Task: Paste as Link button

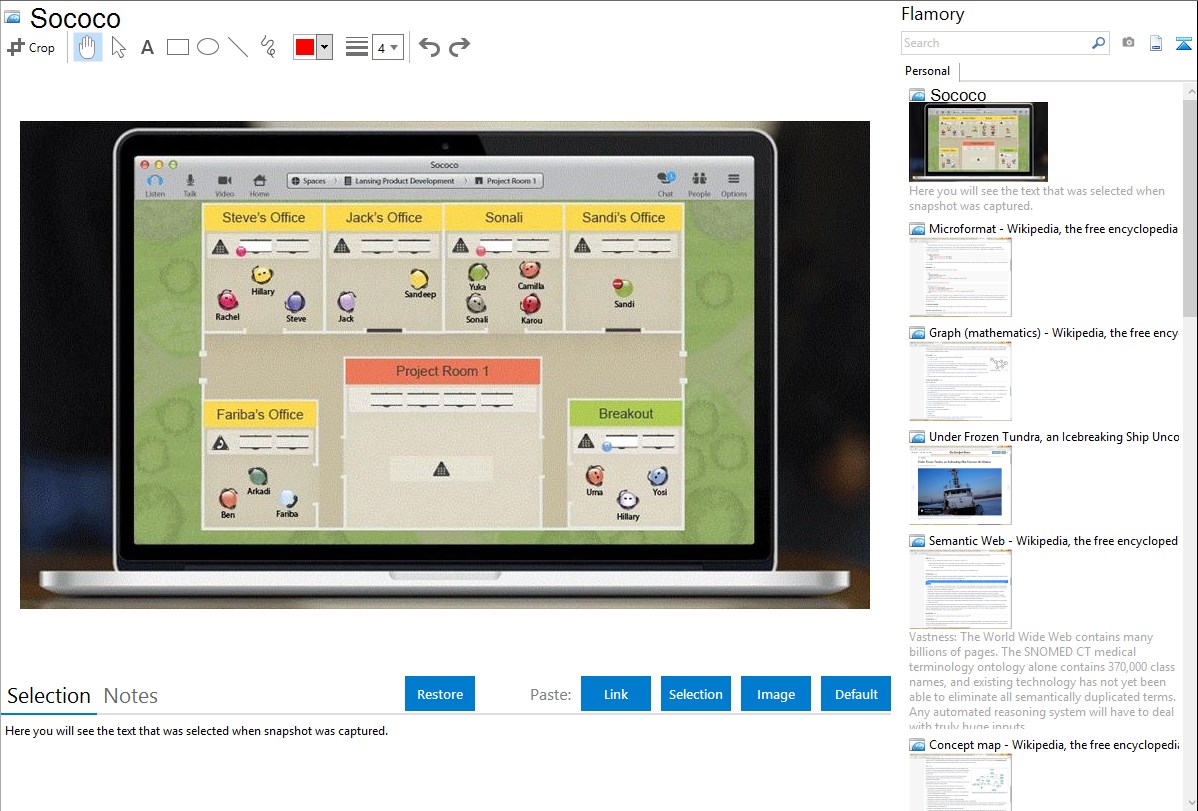Action: (616, 694)
